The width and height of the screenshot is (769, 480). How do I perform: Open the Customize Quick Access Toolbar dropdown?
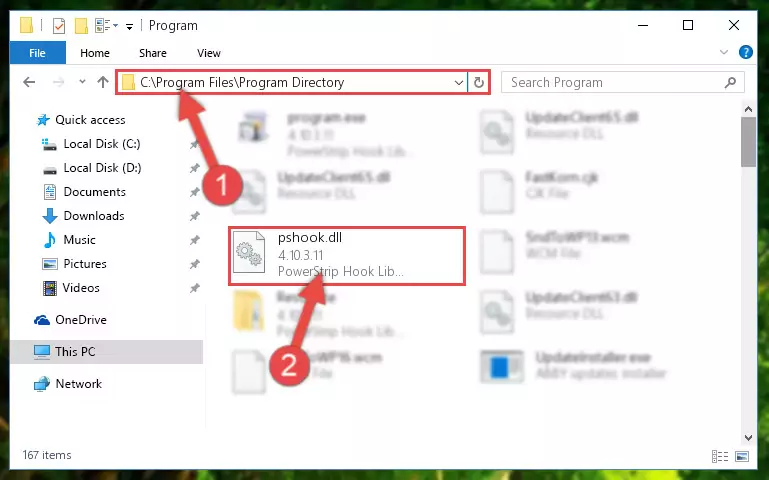click(129, 26)
